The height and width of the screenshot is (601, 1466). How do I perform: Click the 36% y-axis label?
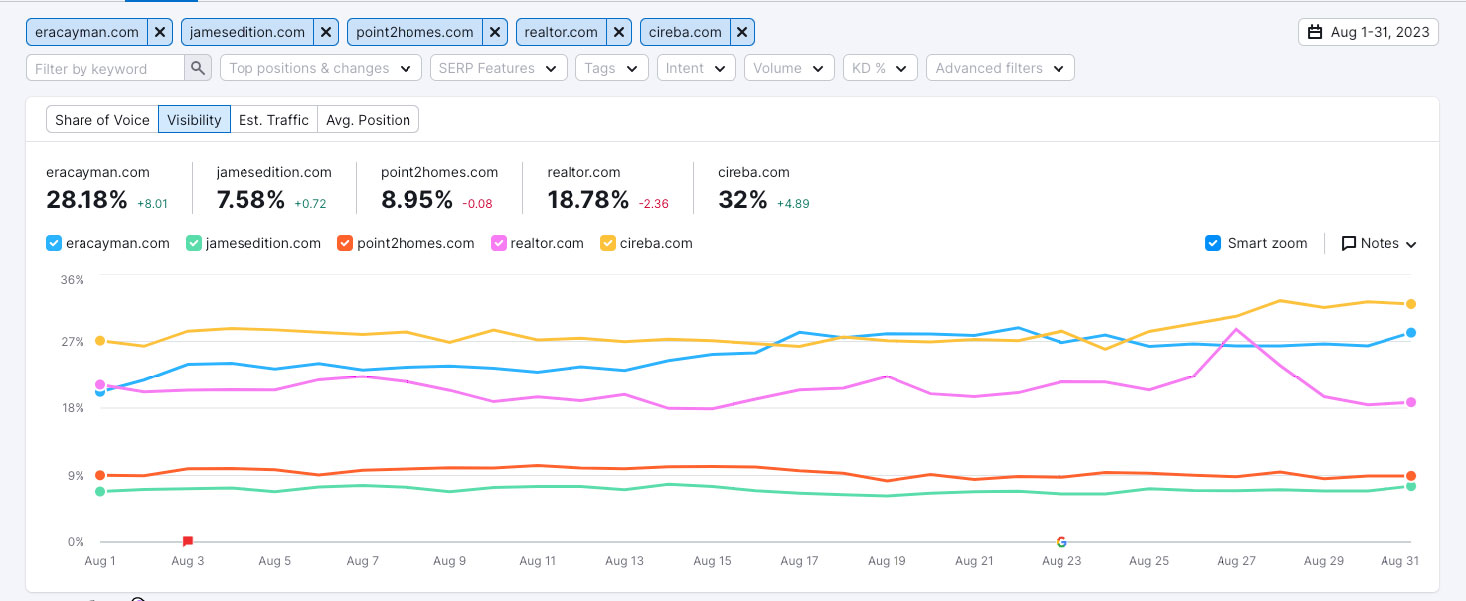72,279
